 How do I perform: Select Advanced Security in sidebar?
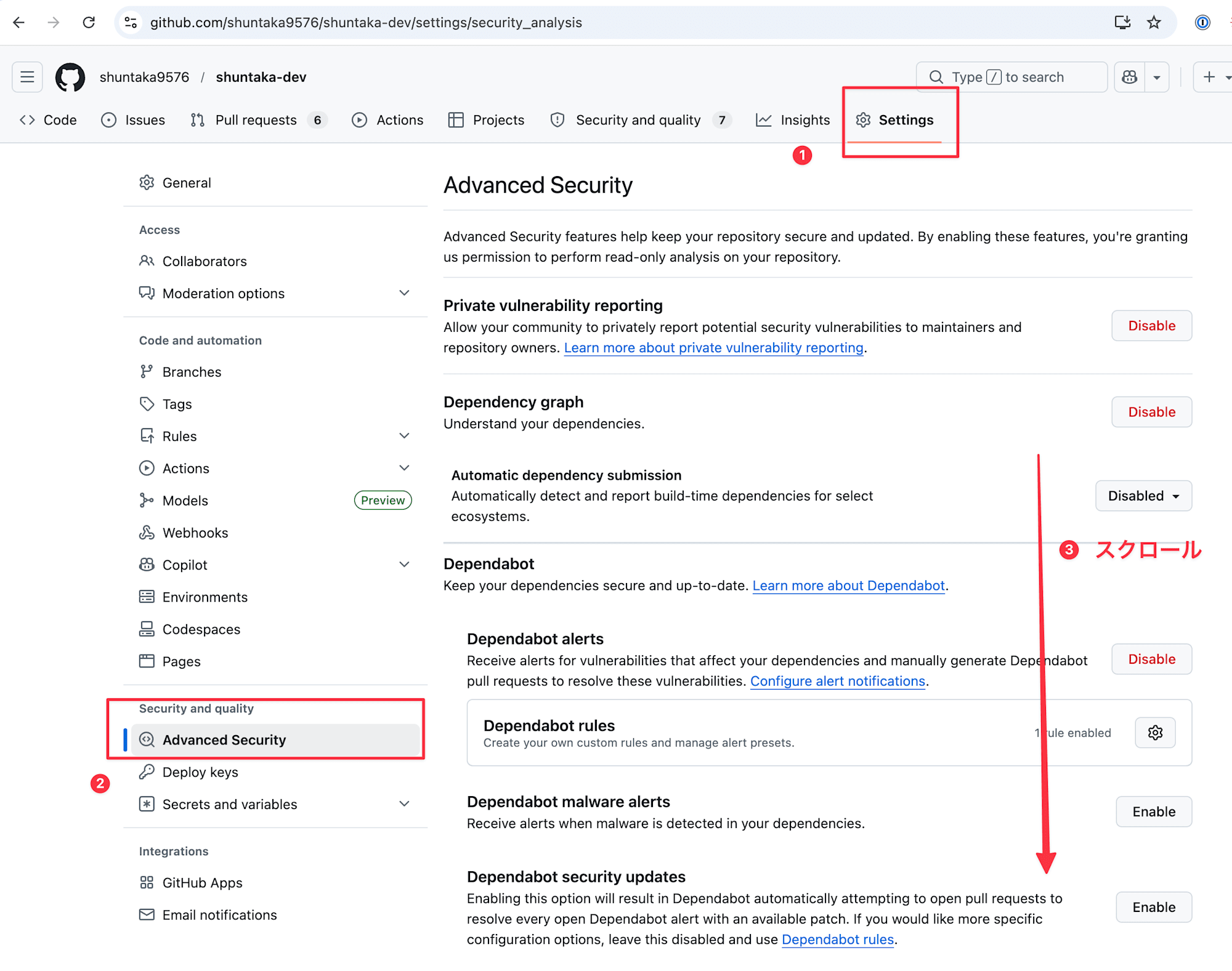275,739
